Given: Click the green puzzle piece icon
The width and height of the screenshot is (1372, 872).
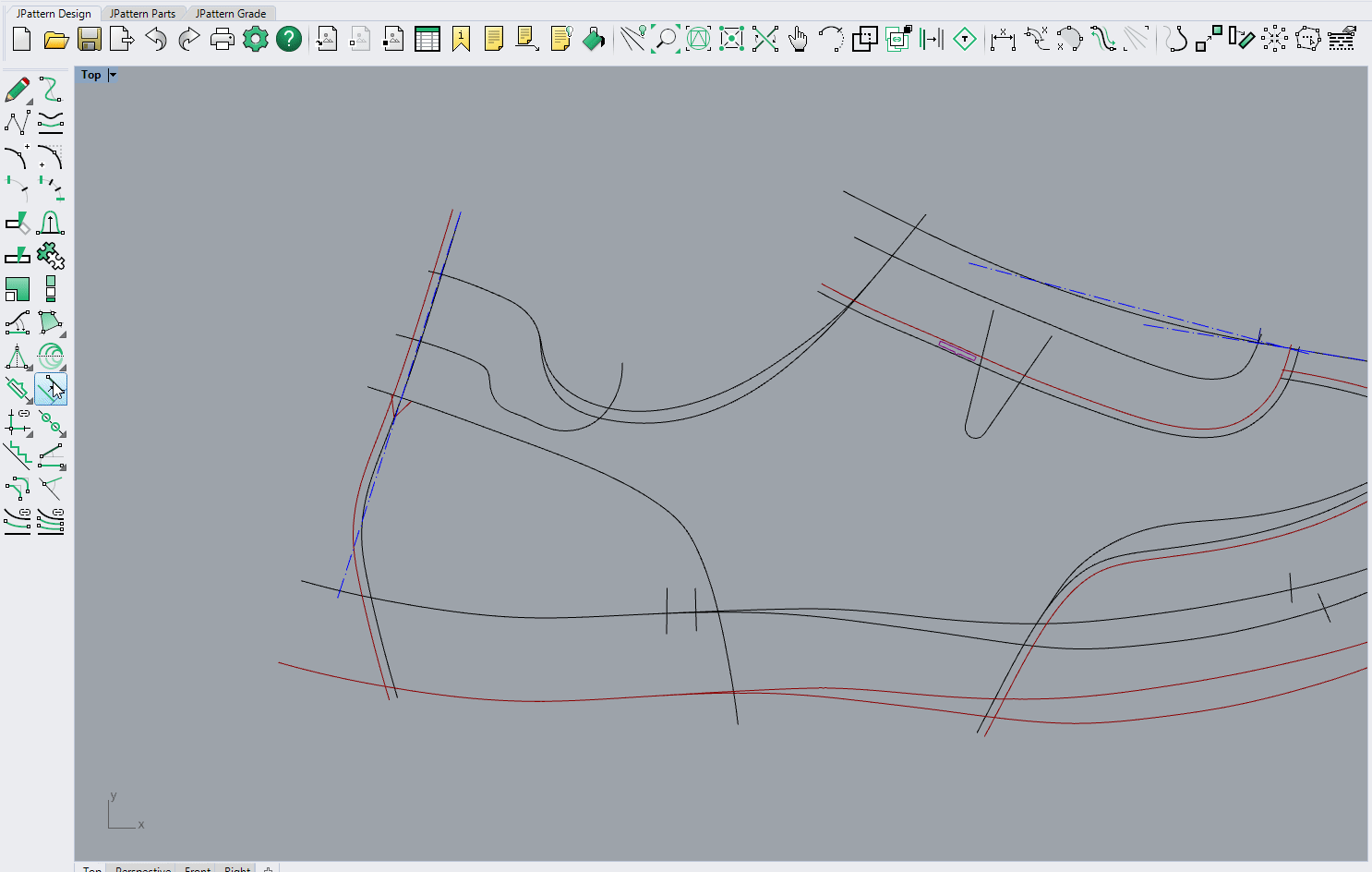Looking at the screenshot, I should pos(51,255).
